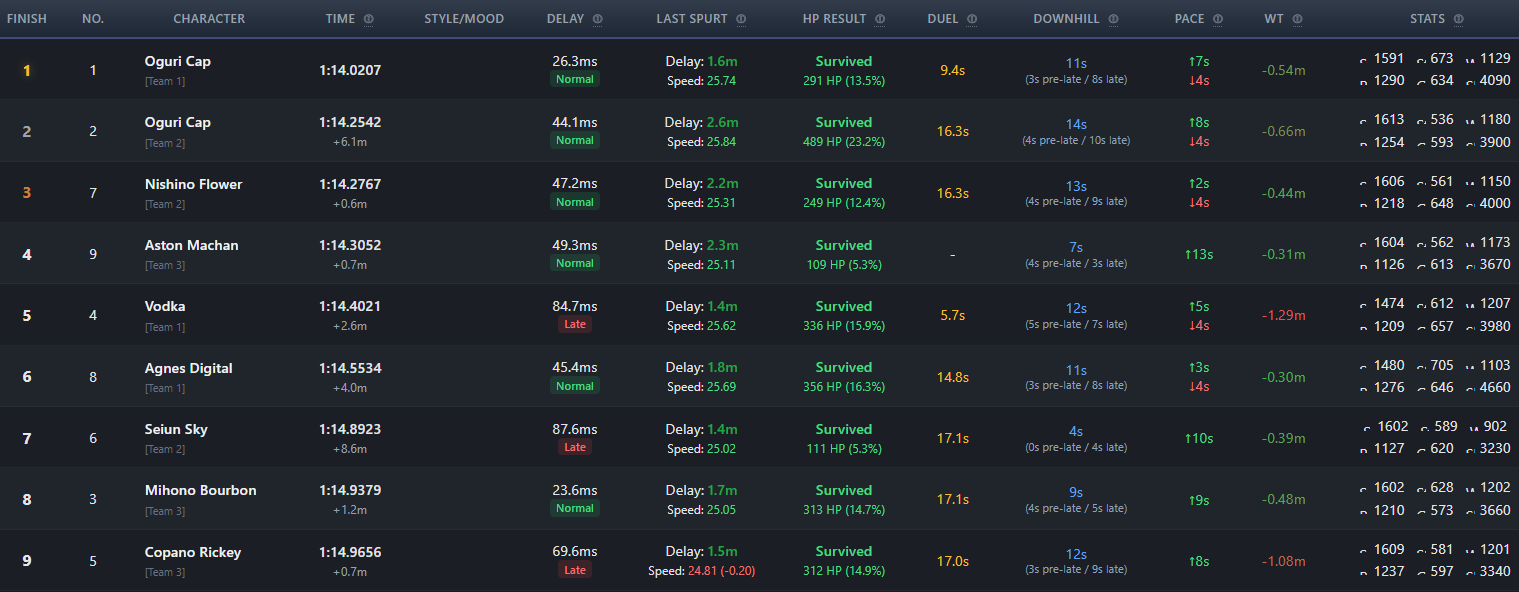Select Nishino Flower character name
Viewport: 1519px width, 592px height.
[x=194, y=184]
